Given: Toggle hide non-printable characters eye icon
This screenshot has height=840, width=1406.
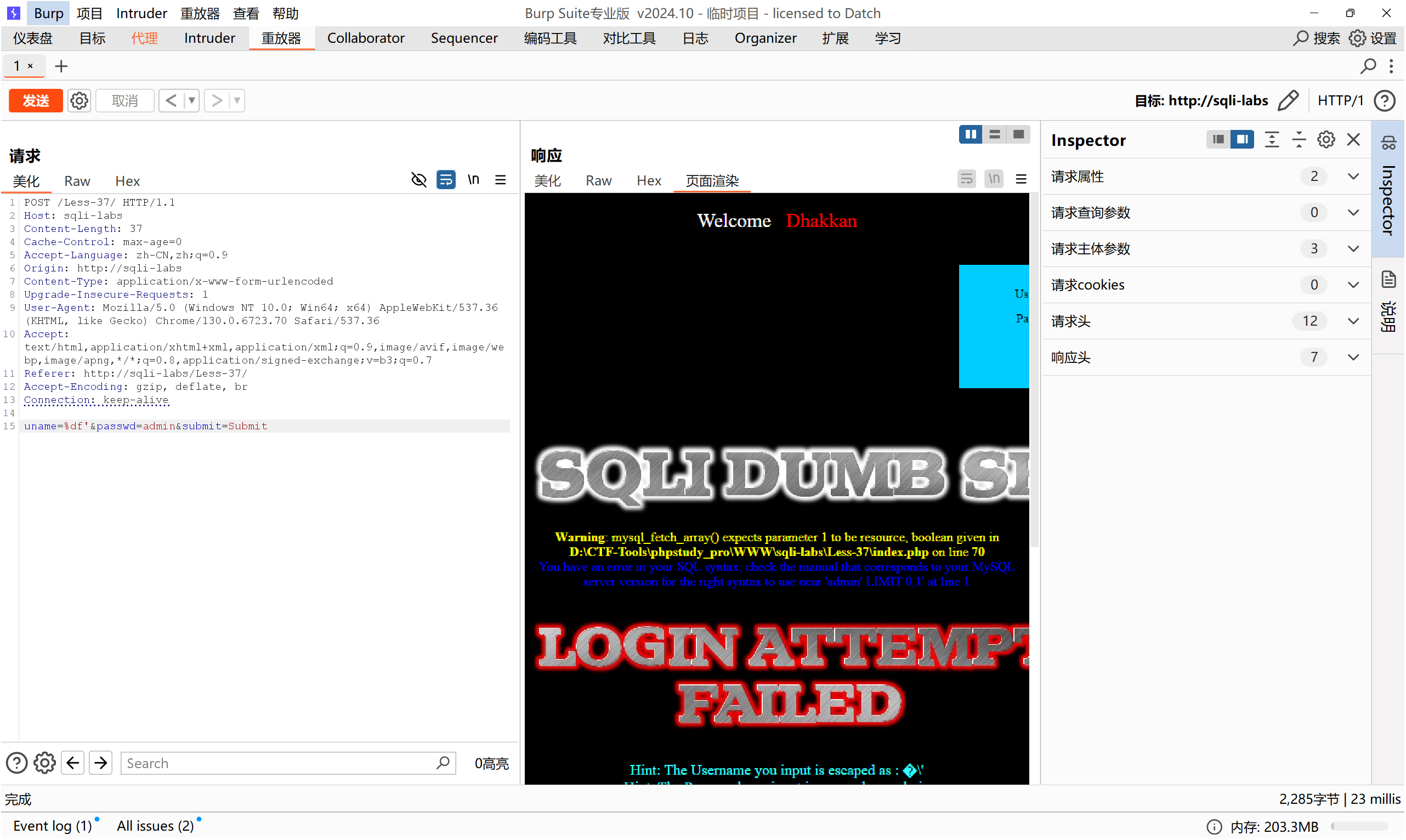Looking at the screenshot, I should tap(419, 180).
